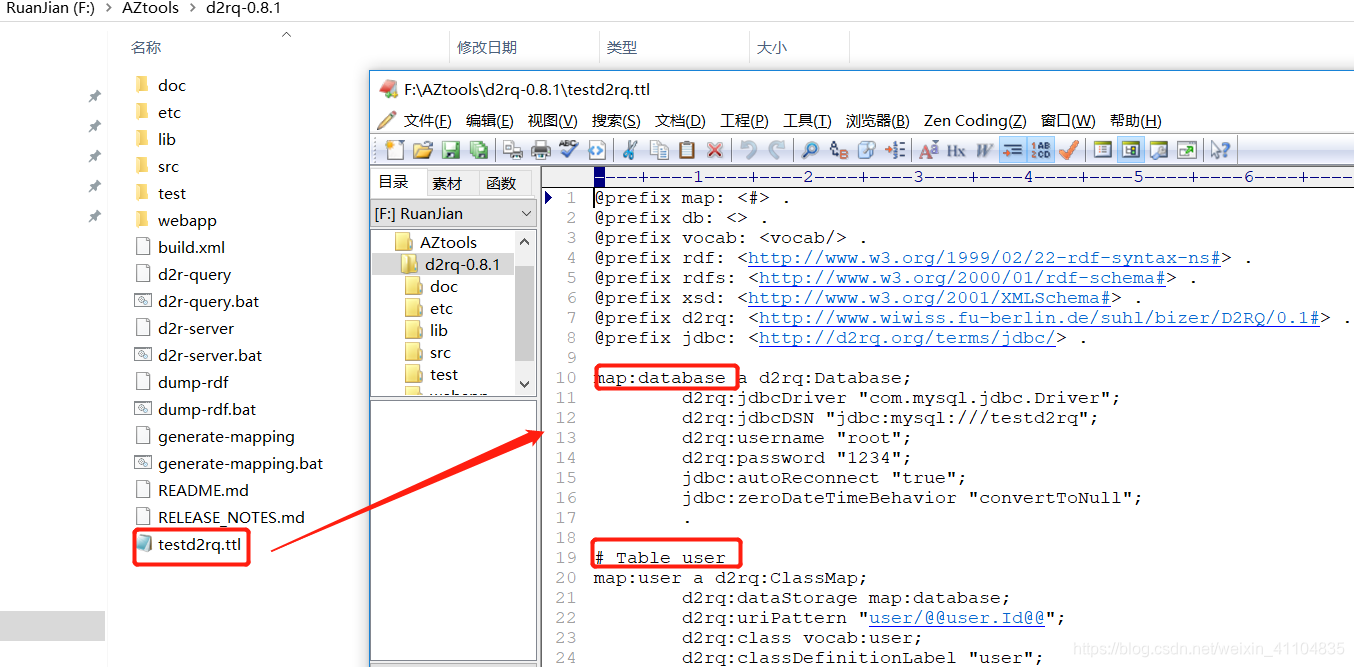Viewport: 1354px width, 667px height.
Task: Toggle first window panel icon after check mark
Action: tap(1102, 150)
